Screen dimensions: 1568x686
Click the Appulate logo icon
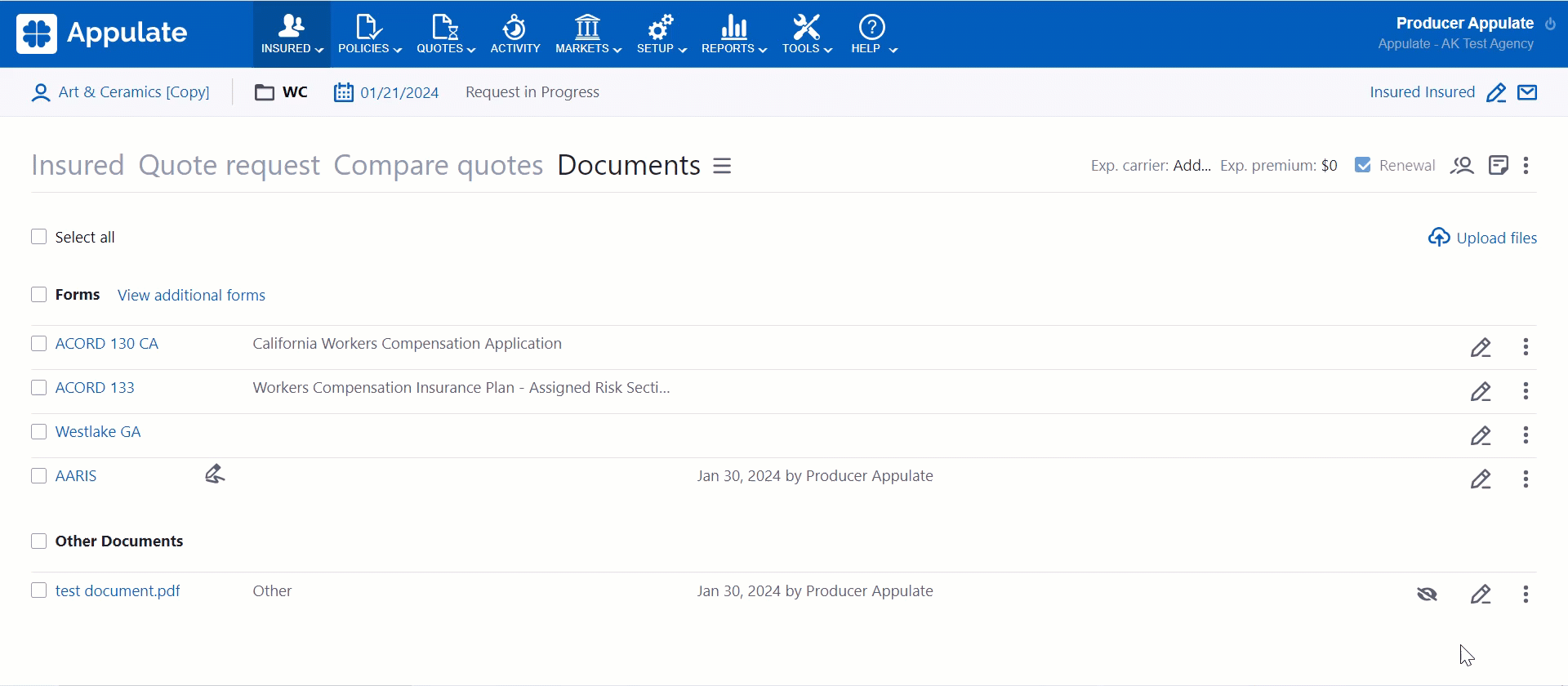[37, 33]
